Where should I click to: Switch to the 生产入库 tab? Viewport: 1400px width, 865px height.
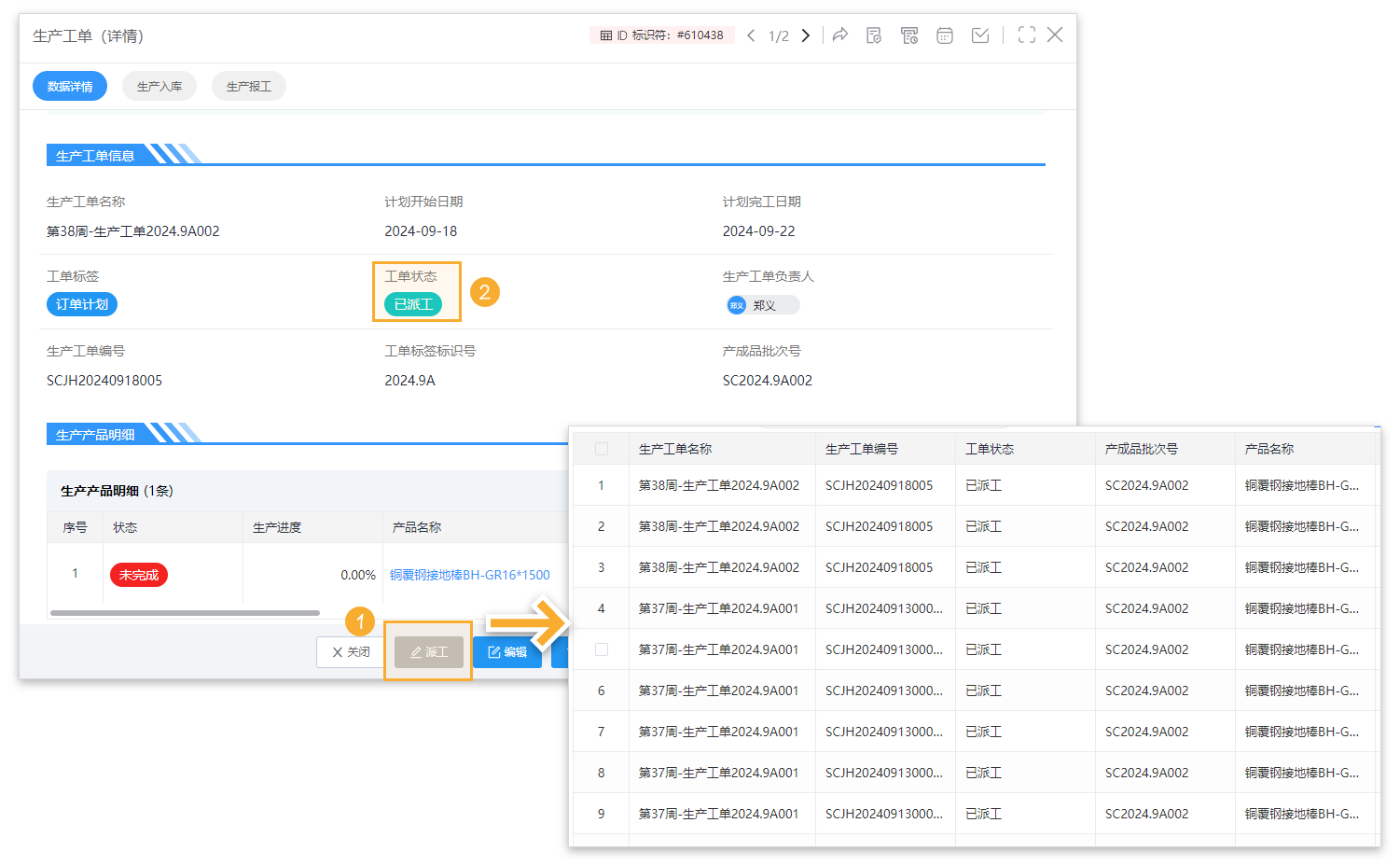[159, 86]
